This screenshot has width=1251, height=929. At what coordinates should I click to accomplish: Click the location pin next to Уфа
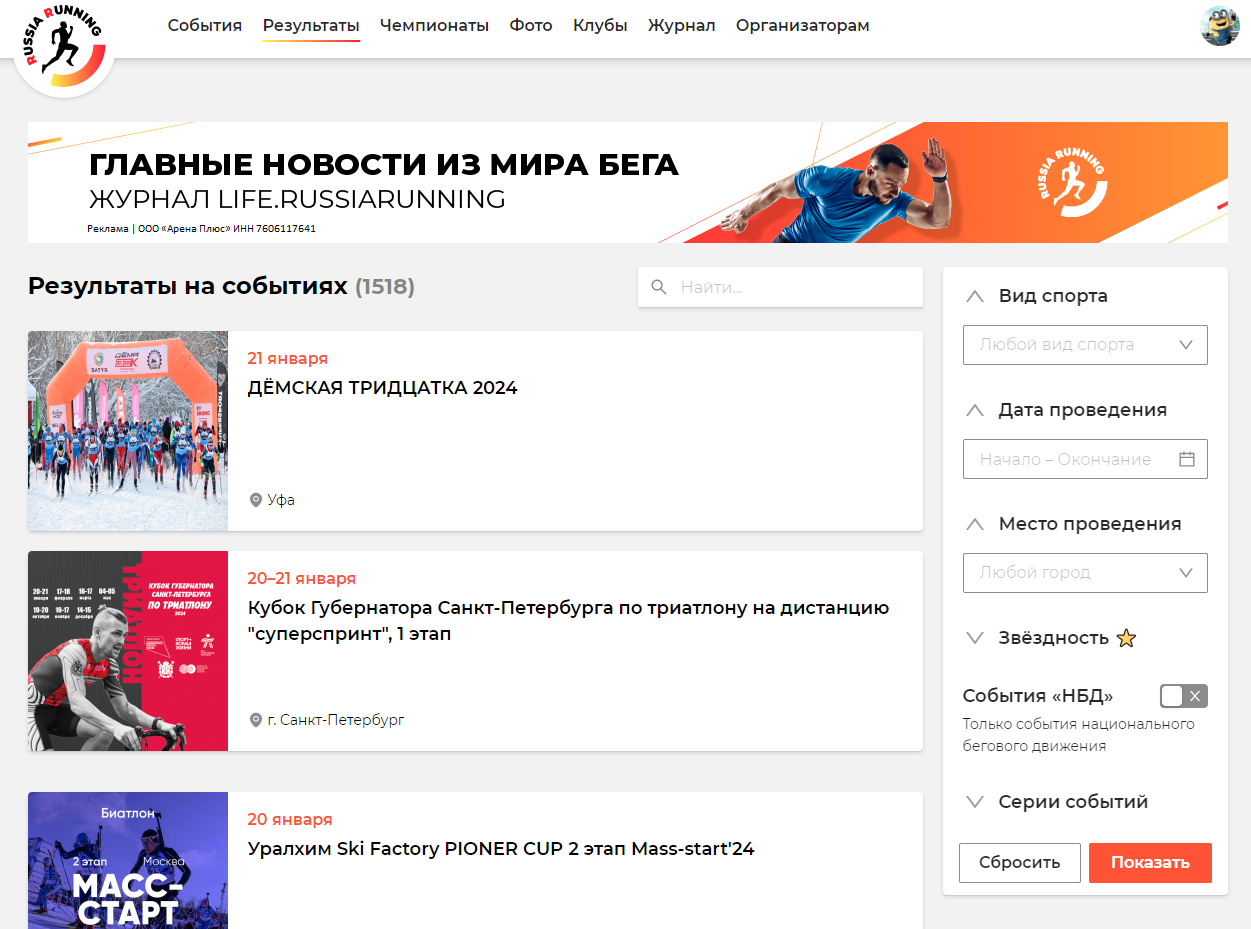[x=256, y=500]
